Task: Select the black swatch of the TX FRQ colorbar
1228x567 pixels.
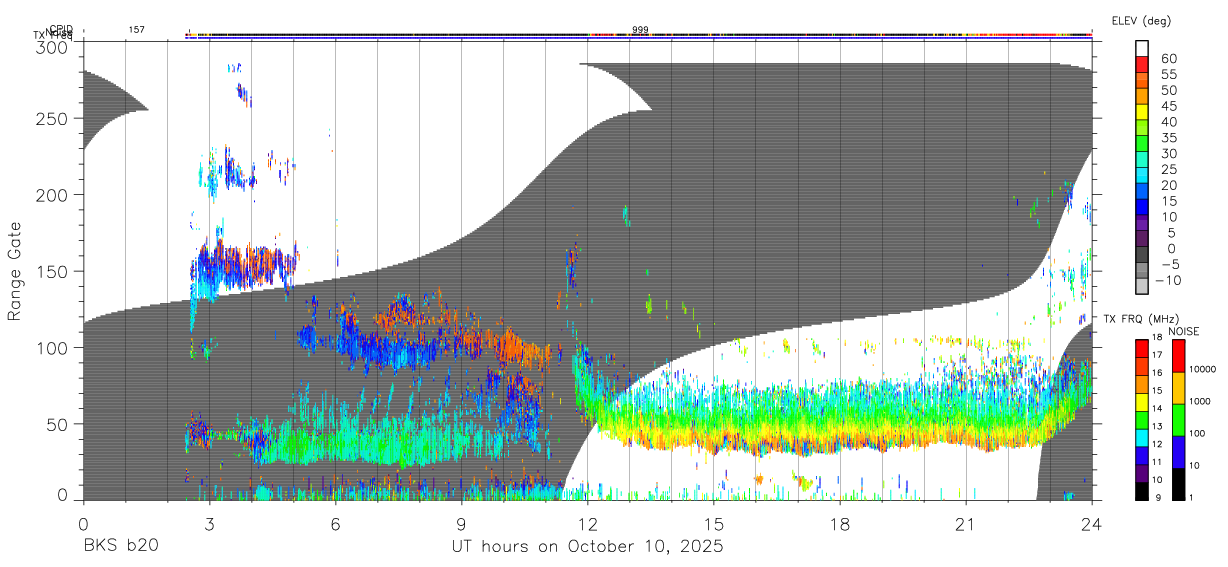Action: coord(1142,491)
